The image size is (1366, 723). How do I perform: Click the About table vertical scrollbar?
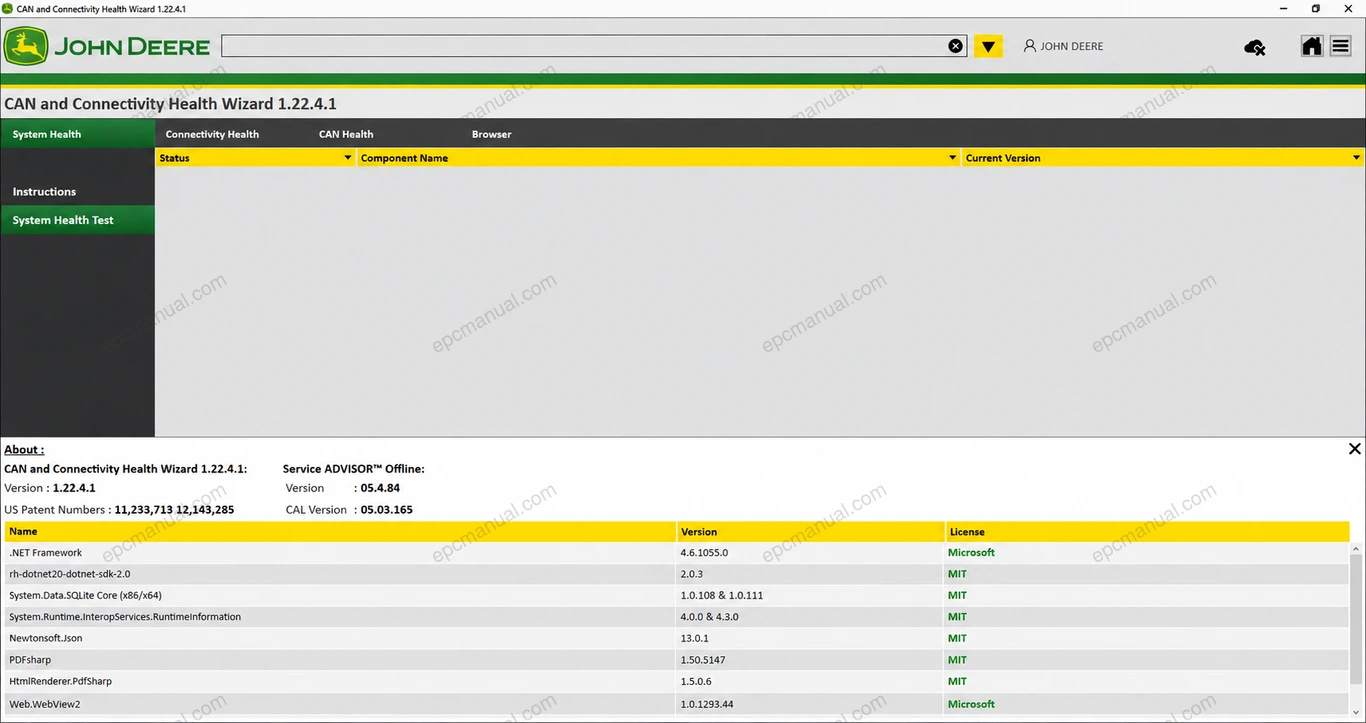(1357, 620)
